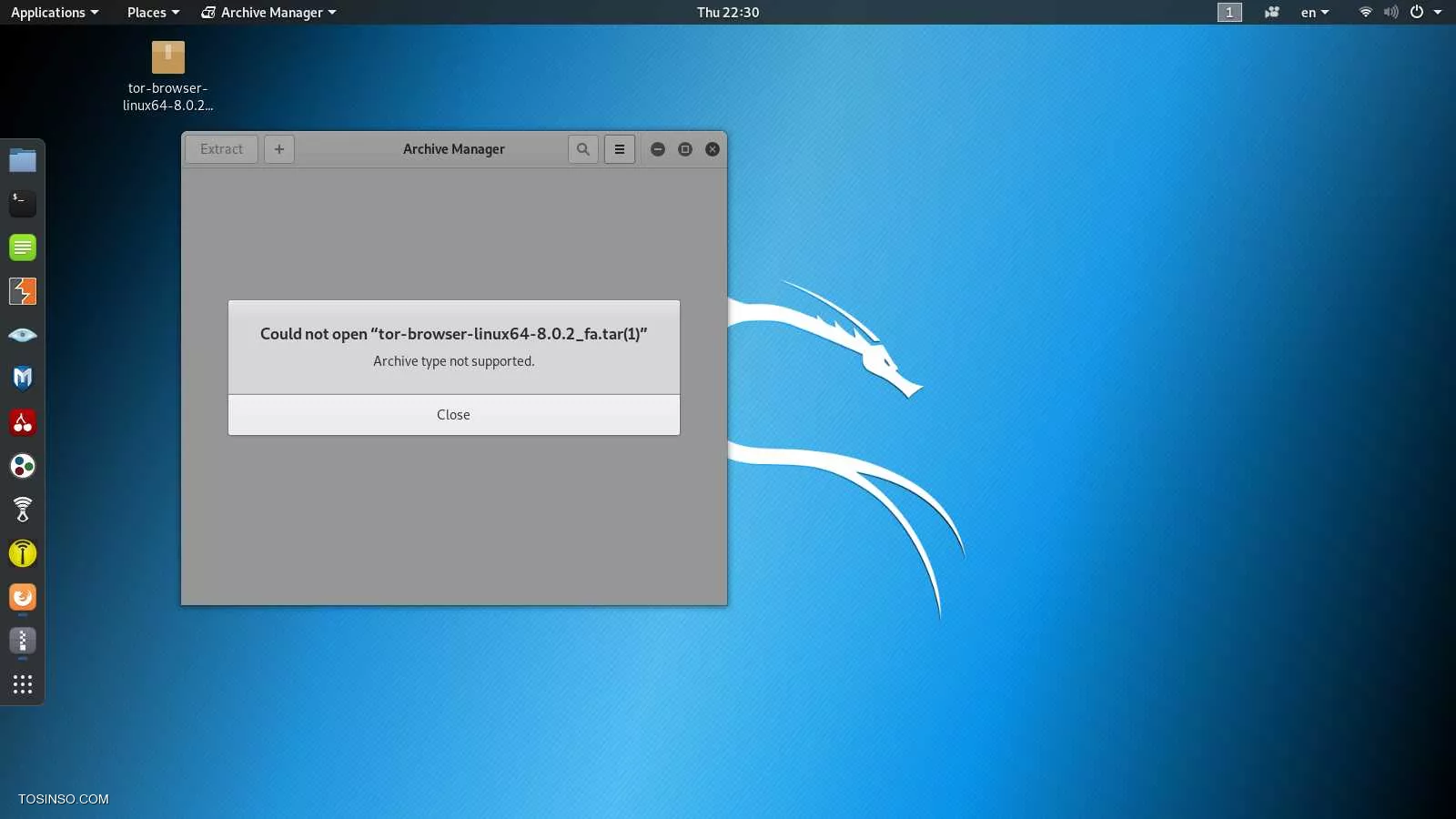Show all applications grid

pyautogui.click(x=23, y=684)
